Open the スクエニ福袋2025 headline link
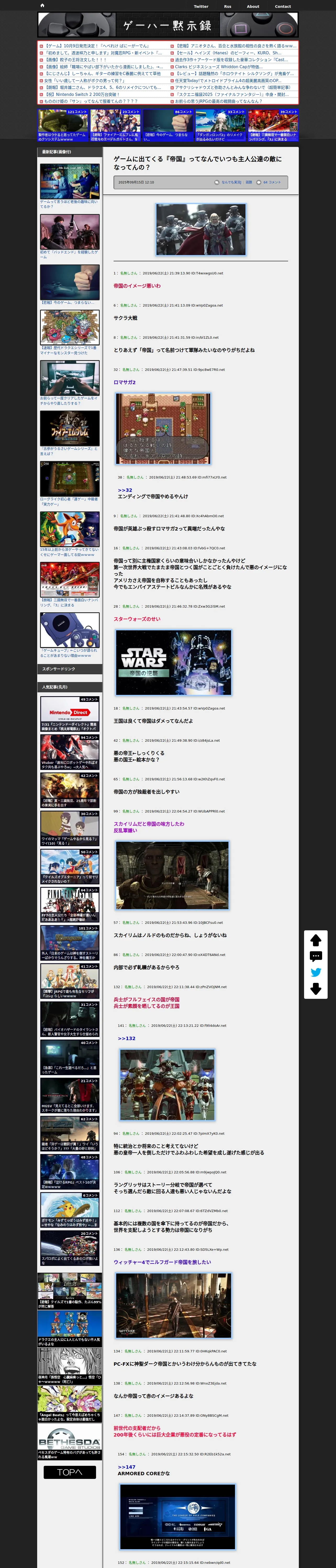The image size is (336, 1568). [x=232, y=94]
